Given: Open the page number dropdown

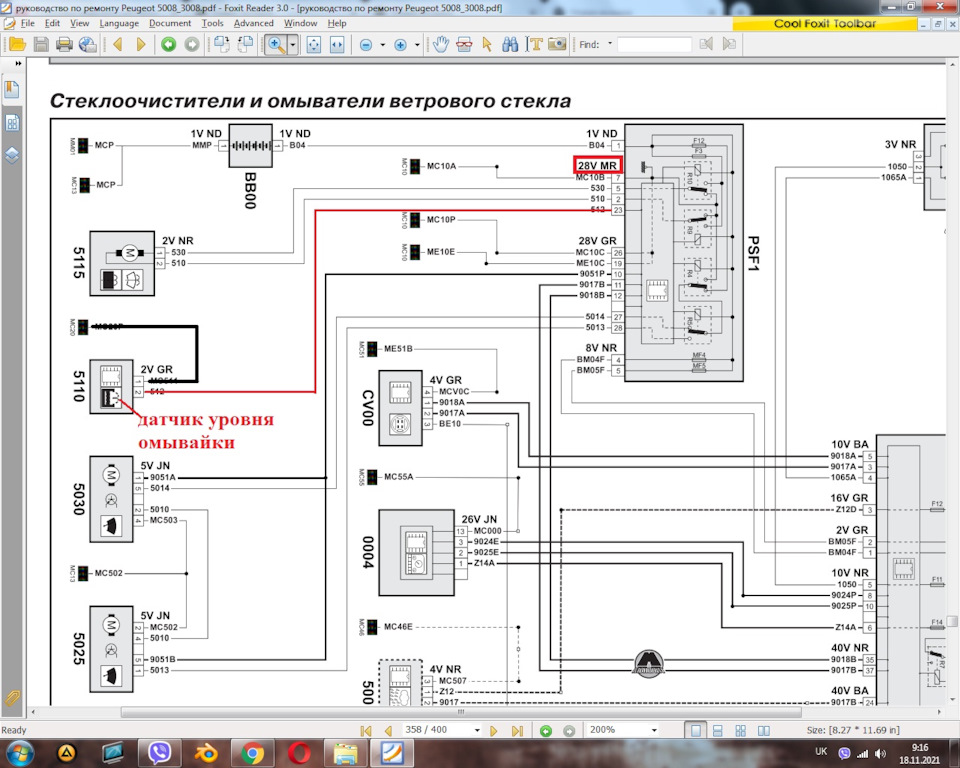Looking at the screenshot, I should 476,730.
